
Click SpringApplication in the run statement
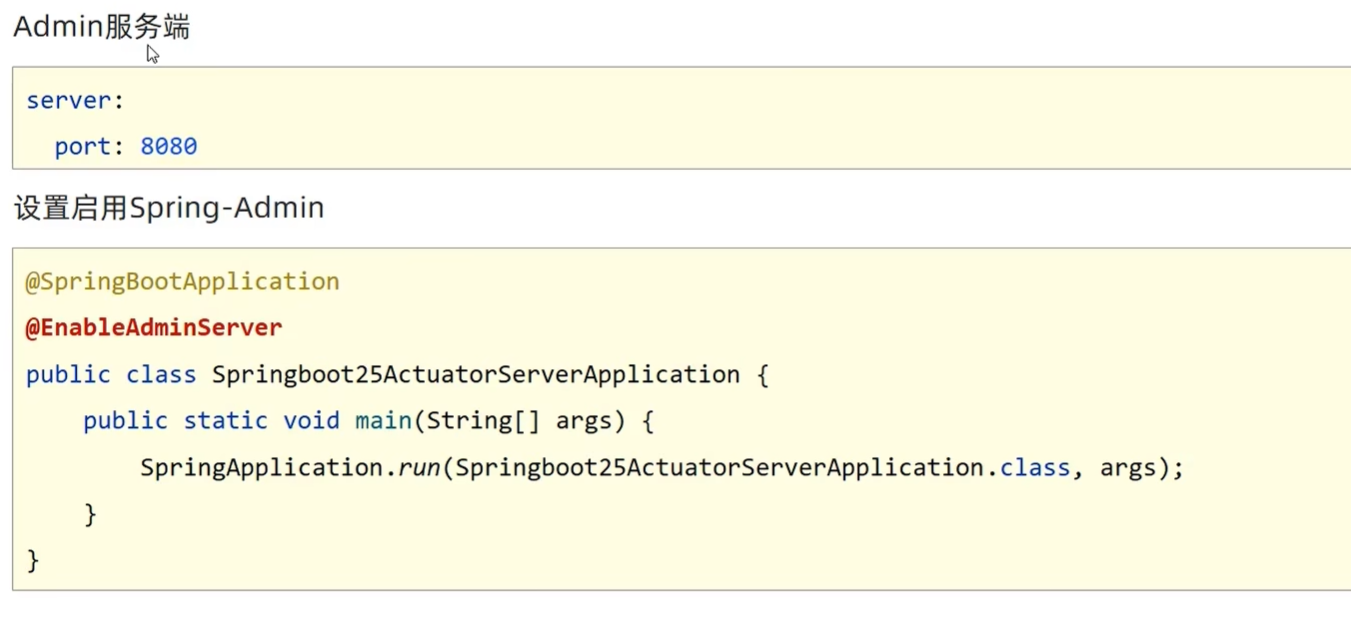tap(261, 468)
